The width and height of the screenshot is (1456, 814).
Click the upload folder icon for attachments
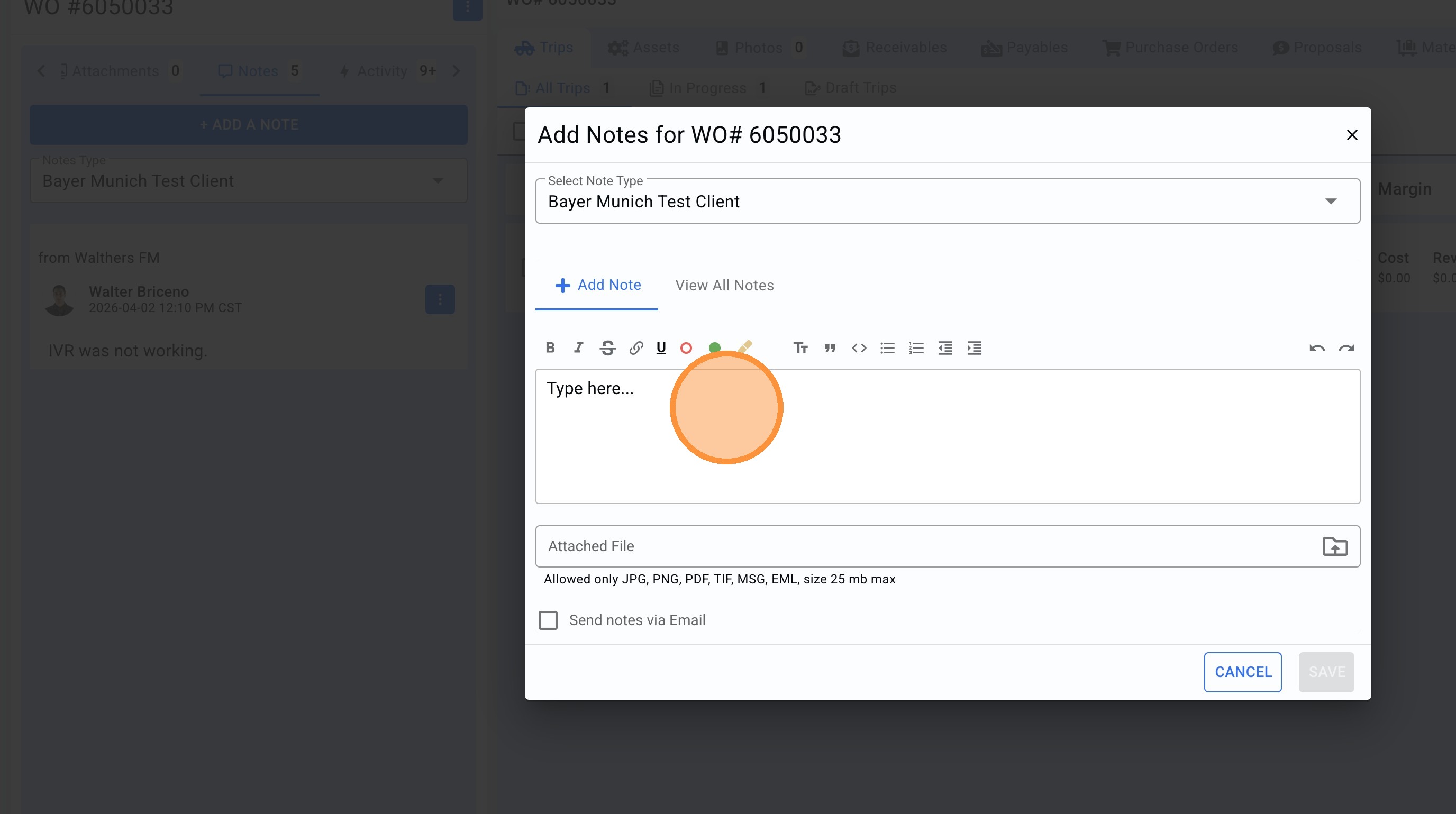click(x=1334, y=546)
